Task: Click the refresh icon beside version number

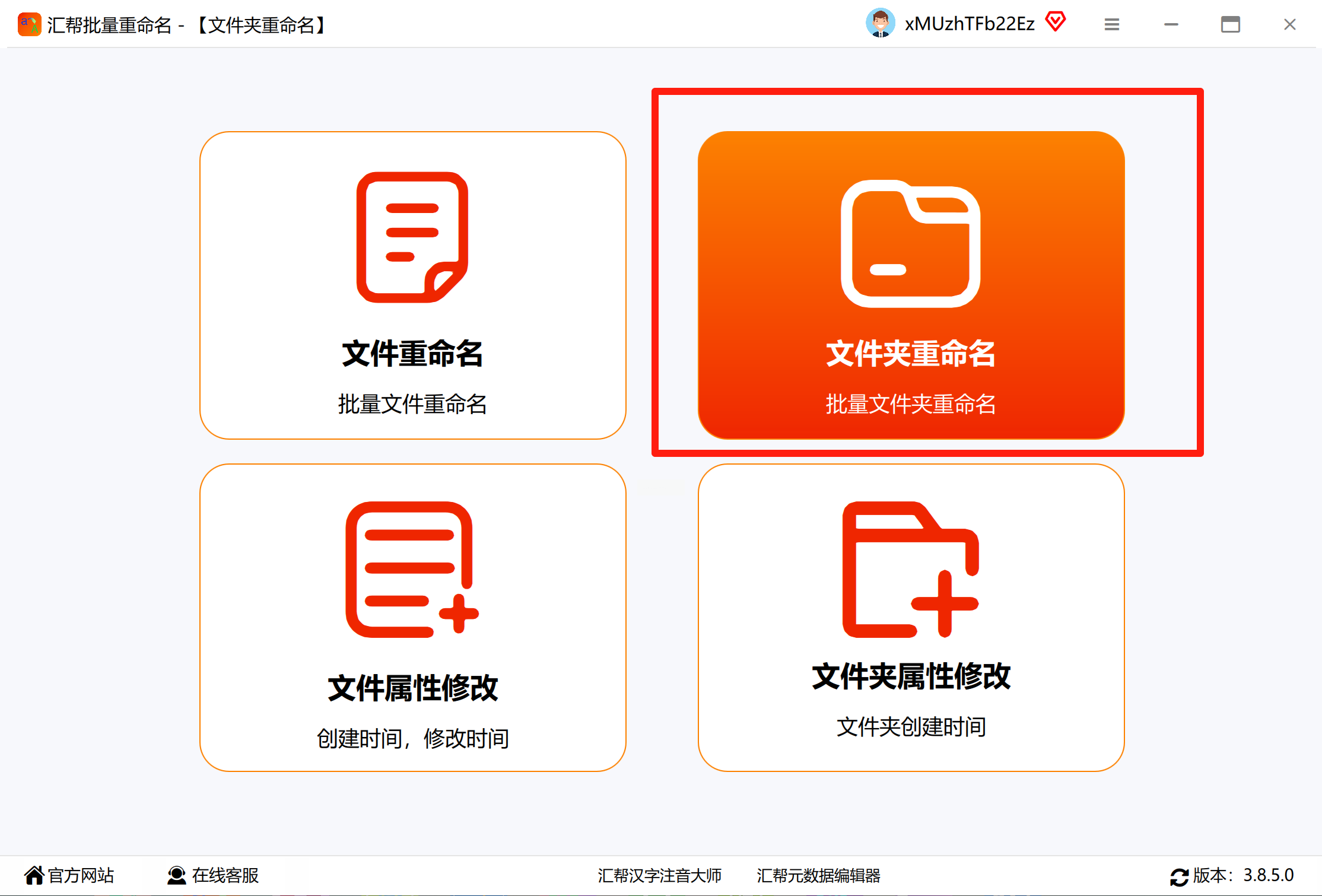Action: (x=1179, y=876)
